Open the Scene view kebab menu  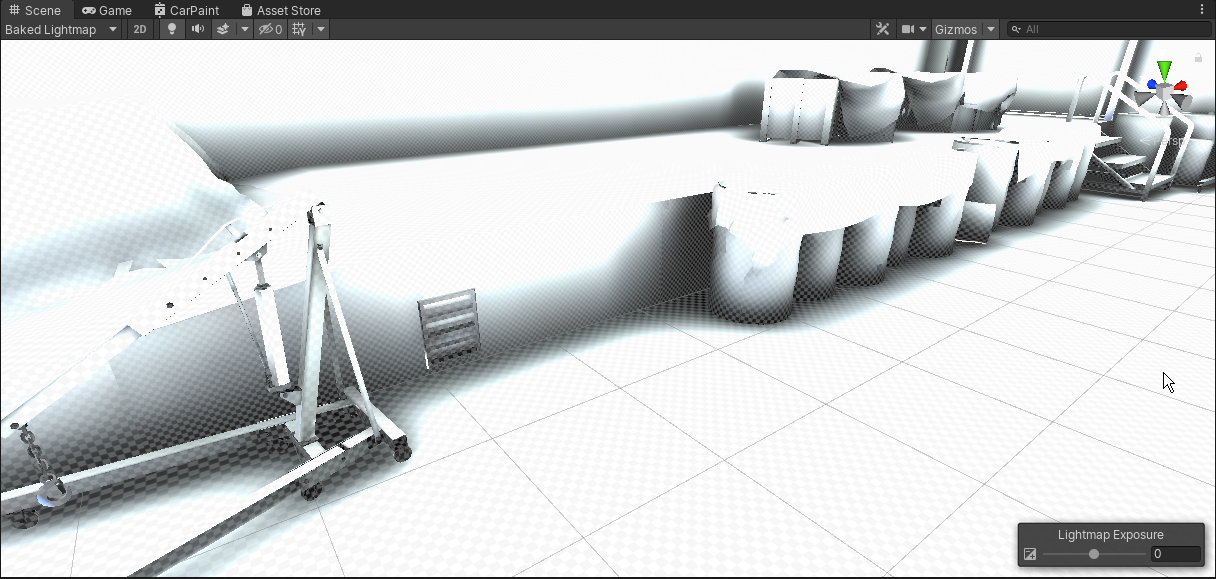point(1203,8)
